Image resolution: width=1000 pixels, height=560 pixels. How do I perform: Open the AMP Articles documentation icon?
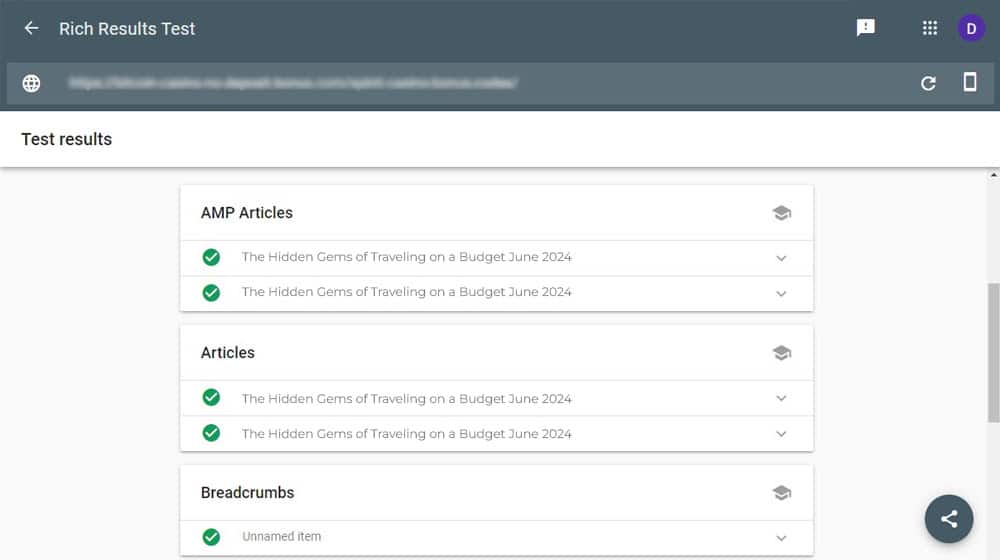point(781,212)
